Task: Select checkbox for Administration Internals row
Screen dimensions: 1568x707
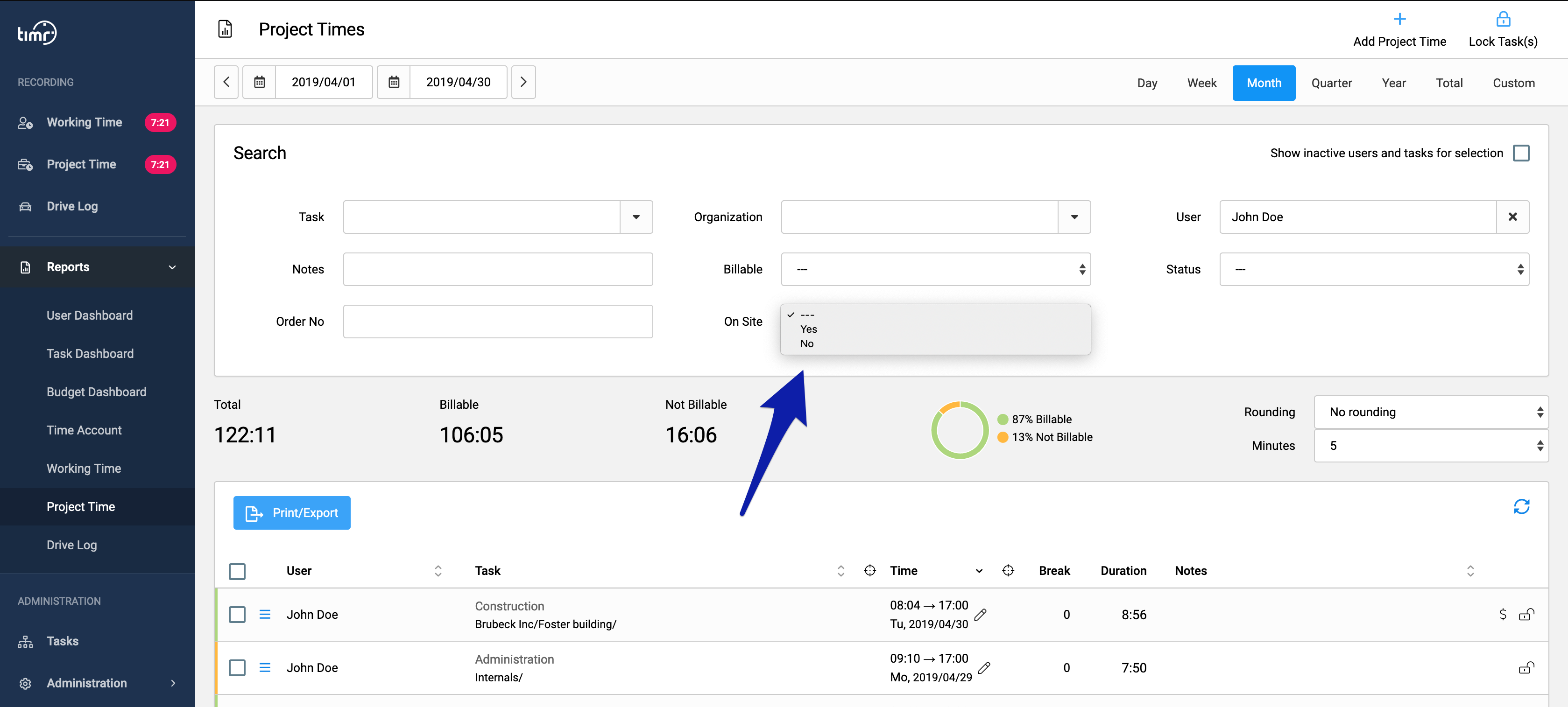Action: [x=237, y=667]
